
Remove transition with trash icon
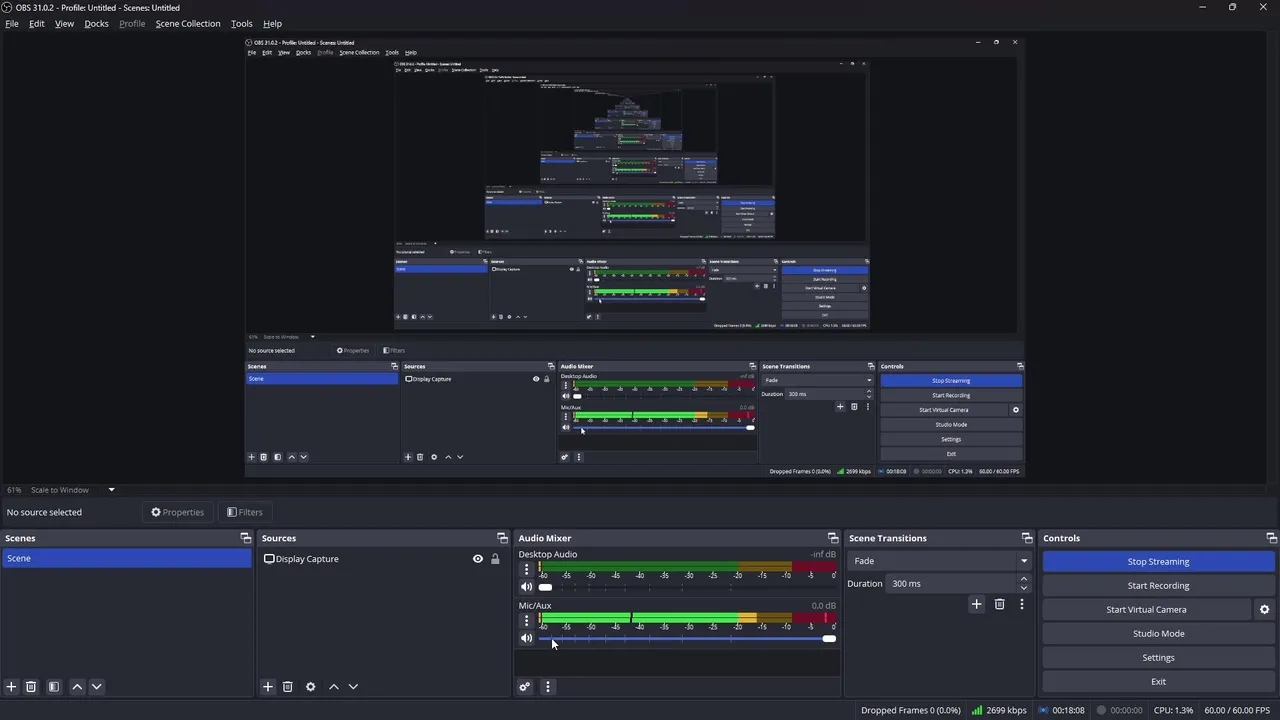coord(999,604)
